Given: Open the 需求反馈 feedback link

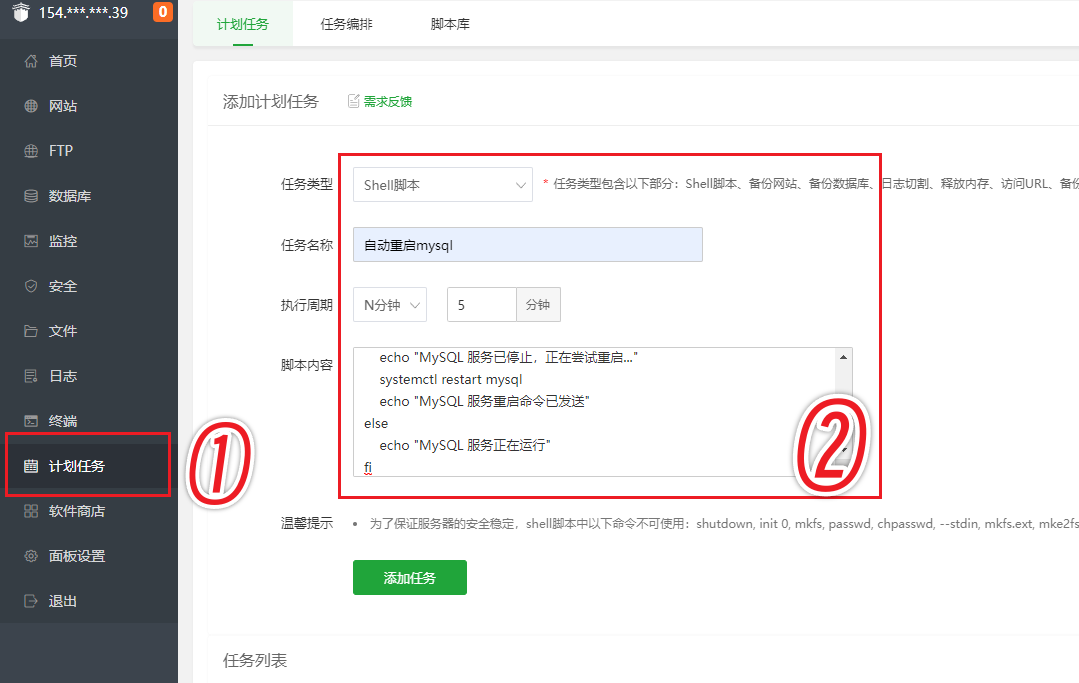Looking at the screenshot, I should pyautogui.click(x=387, y=101).
